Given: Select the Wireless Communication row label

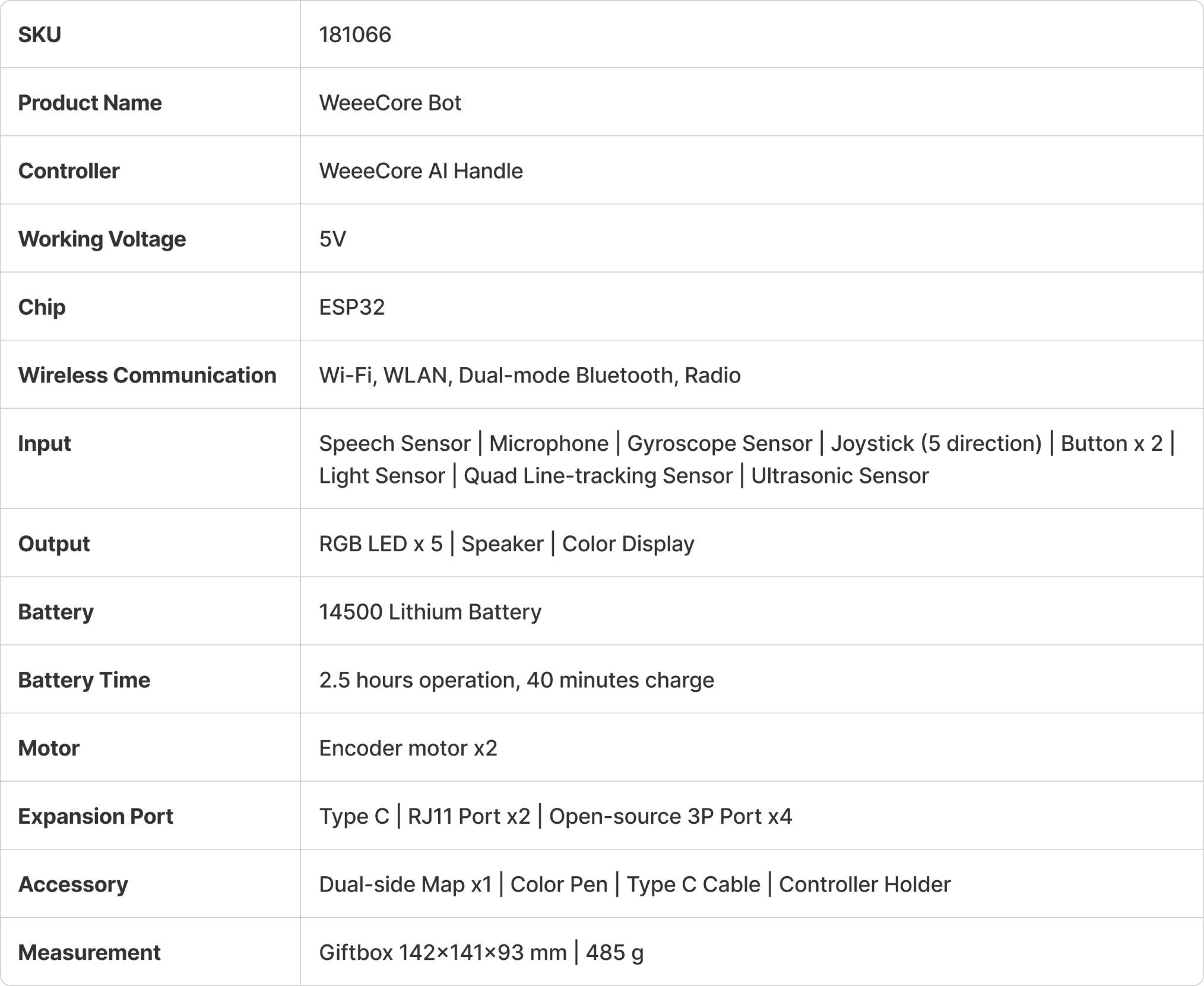Looking at the screenshot, I should (147, 375).
